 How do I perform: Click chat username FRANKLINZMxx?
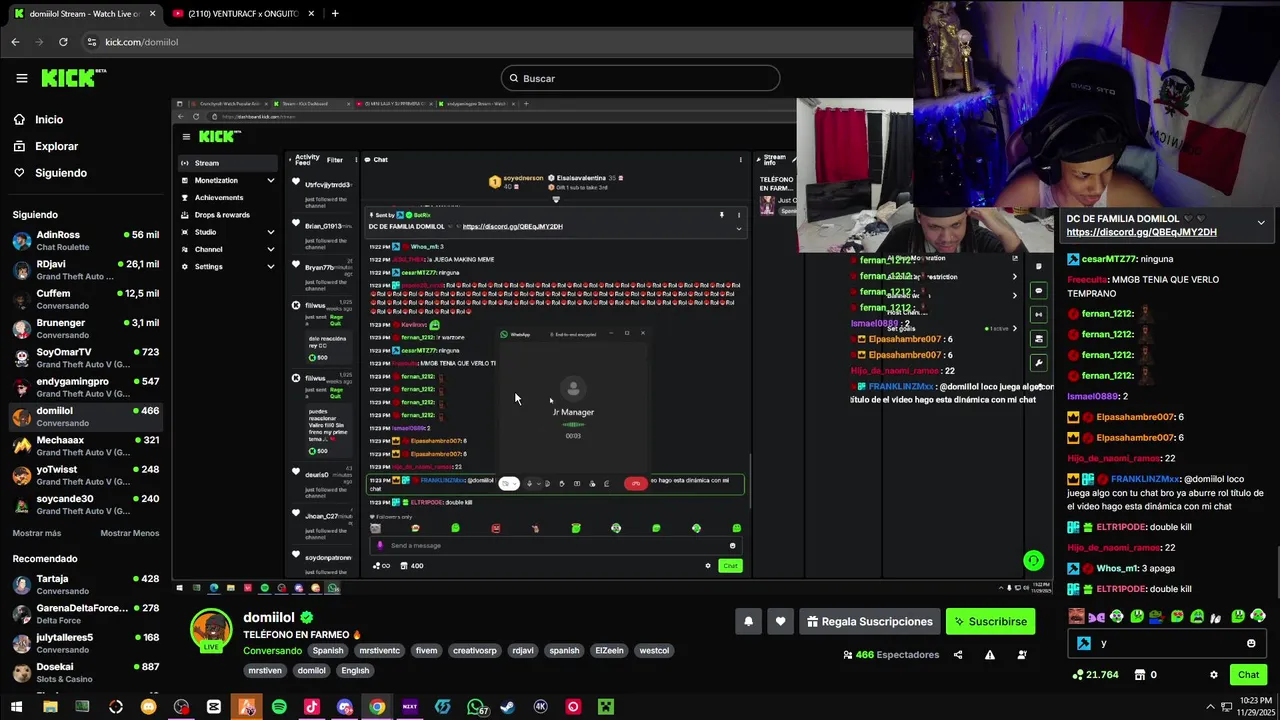(1147, 479)
